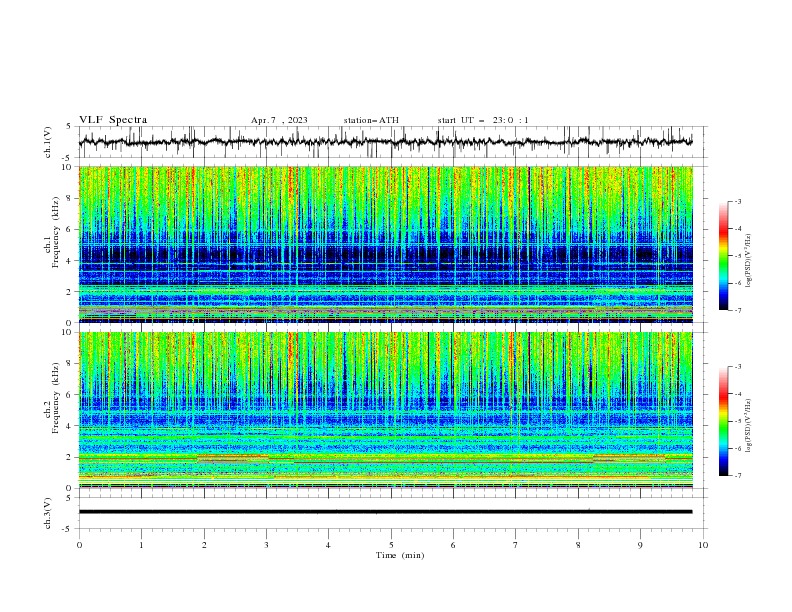Click the "ch.3(V)" axis label
Image resolution: width=792 pixels, height=612 pixels.
tap(48, 513)
